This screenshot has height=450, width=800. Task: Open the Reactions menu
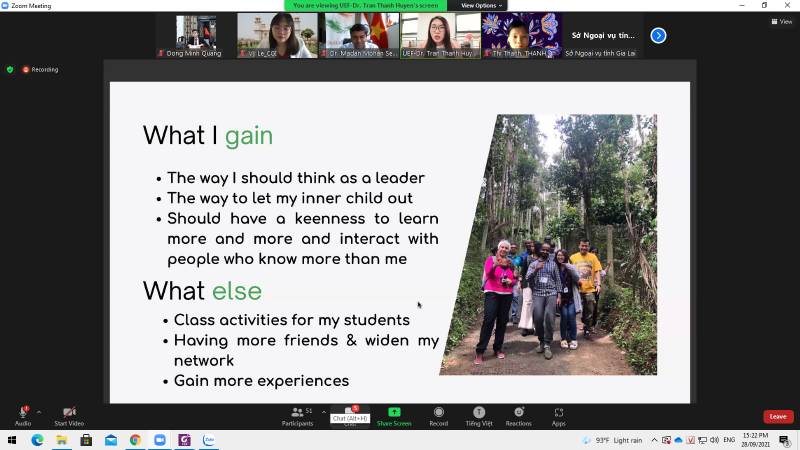click(518, 413)
